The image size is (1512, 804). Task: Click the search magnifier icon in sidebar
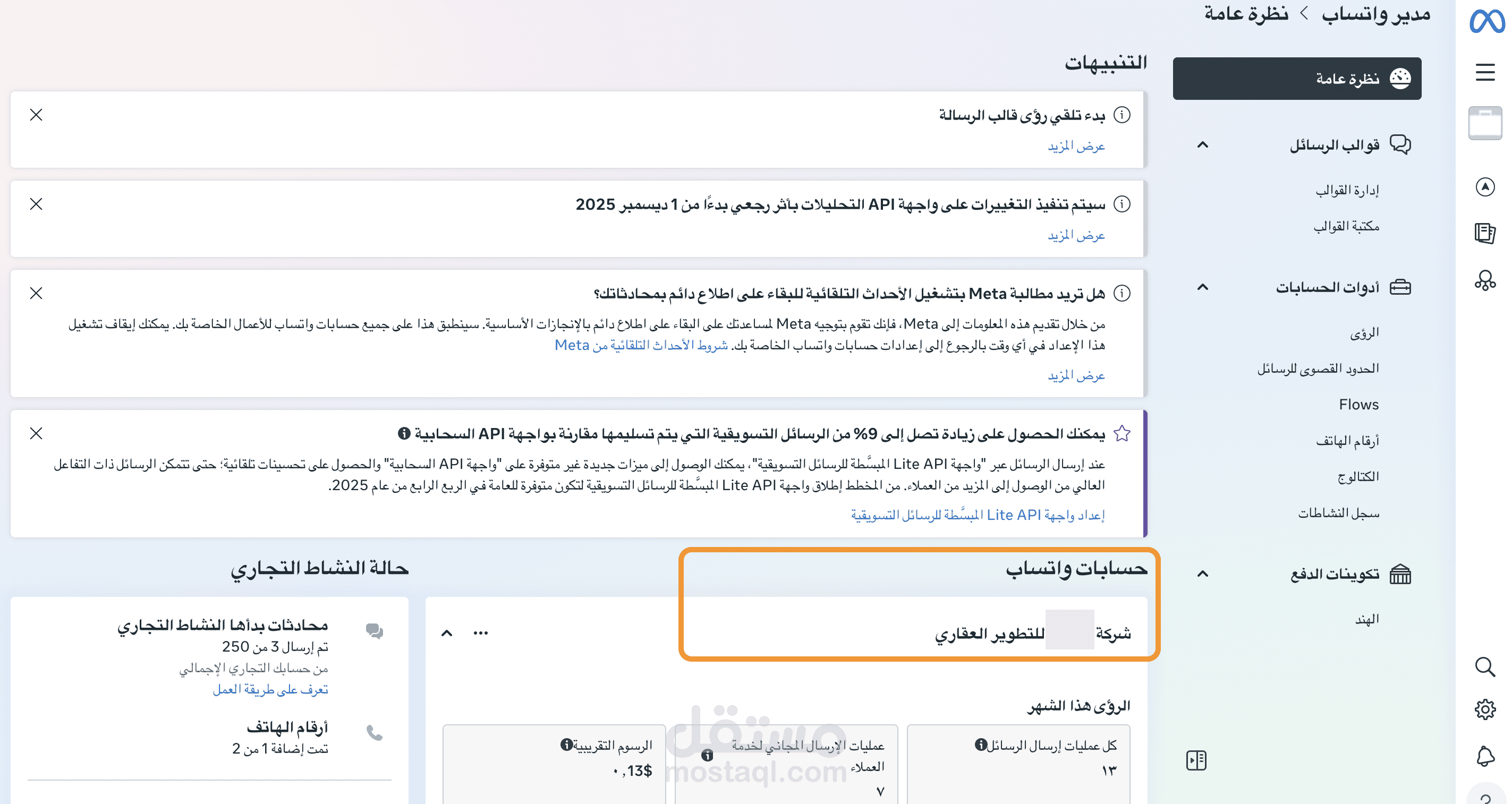pyautogui.click(x=1485, y=666)
